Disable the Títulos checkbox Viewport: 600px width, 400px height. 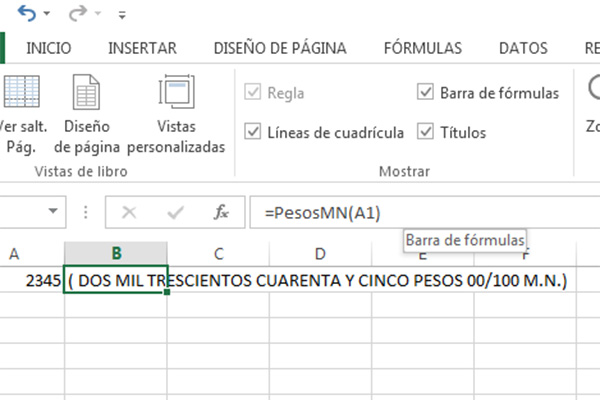pyautogui.click(x=425, y=132)
